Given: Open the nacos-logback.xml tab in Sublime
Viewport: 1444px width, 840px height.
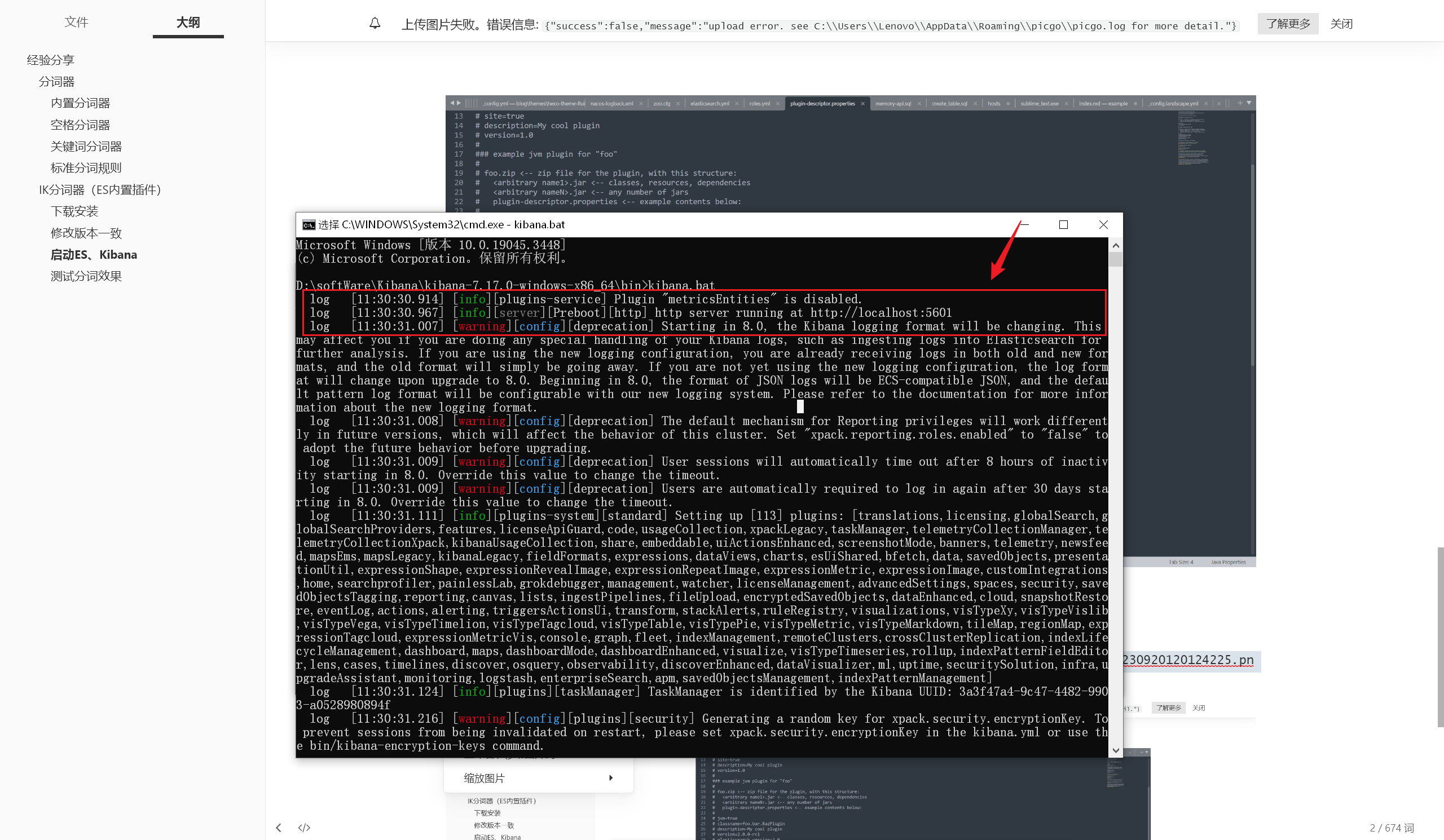Looking at the screenshot, I should 611,104.
